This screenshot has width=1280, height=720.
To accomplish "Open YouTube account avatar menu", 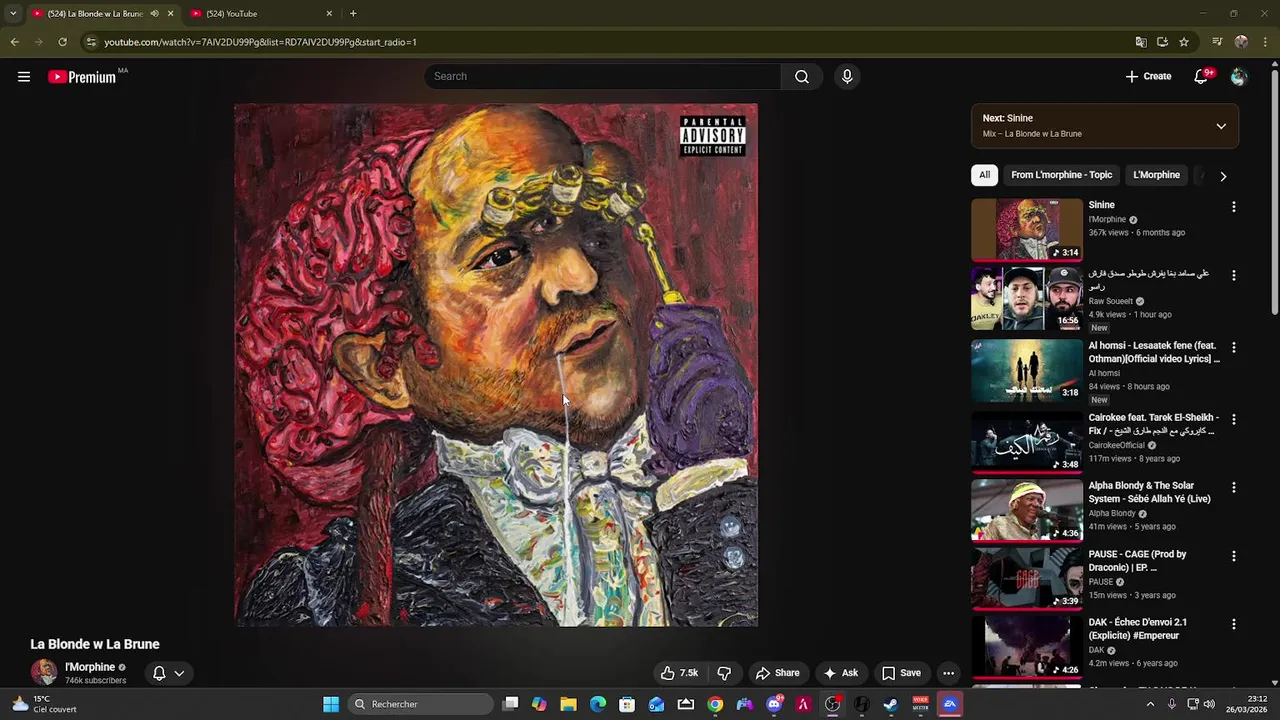I will coord(1239,77).
